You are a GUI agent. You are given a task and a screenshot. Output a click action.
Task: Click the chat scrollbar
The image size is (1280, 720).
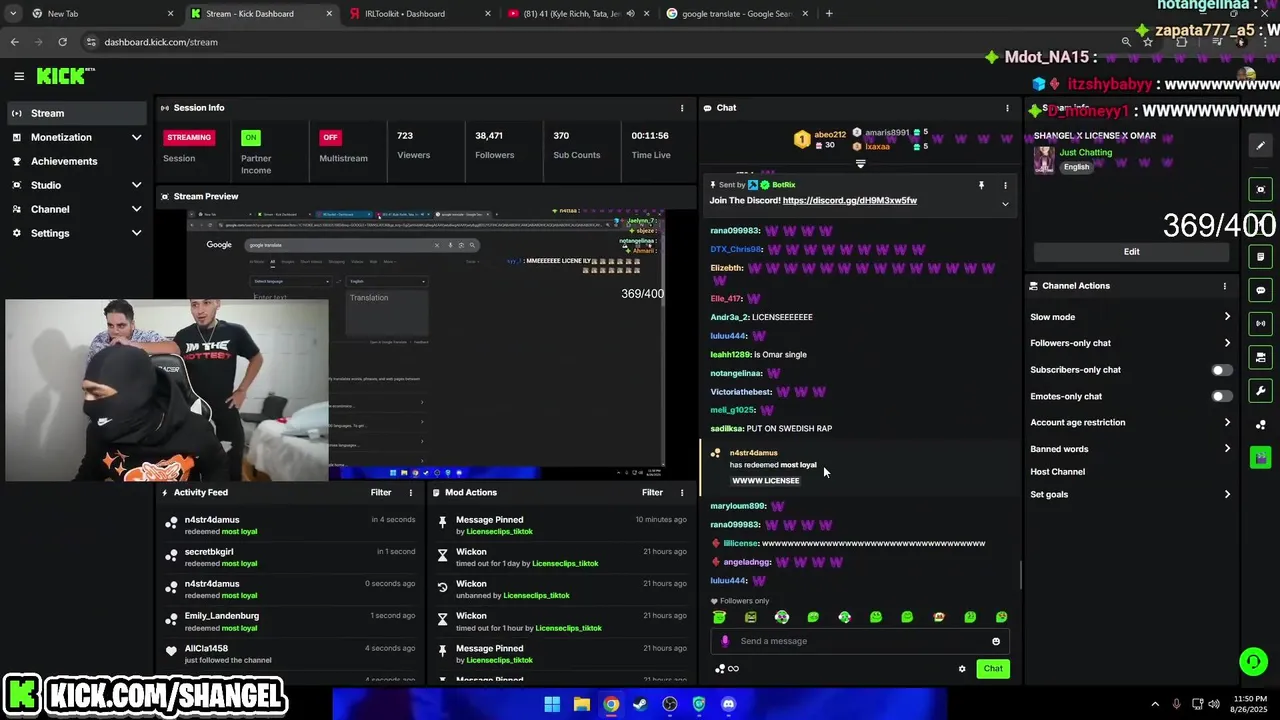1021,576
